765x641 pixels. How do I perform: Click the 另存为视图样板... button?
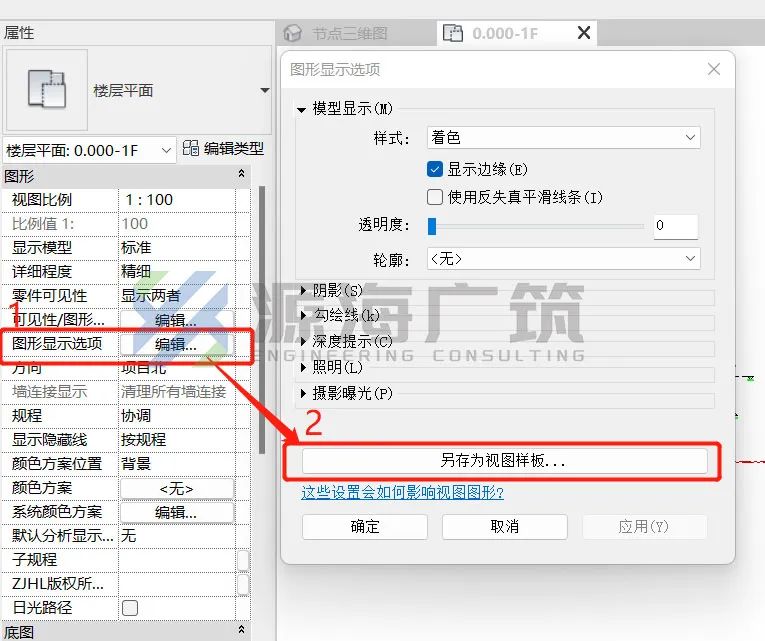coord(504,461)
